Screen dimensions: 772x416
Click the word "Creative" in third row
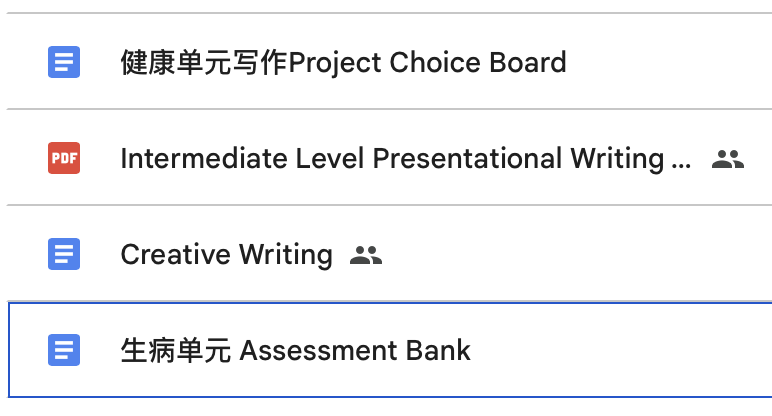[170, 255]
